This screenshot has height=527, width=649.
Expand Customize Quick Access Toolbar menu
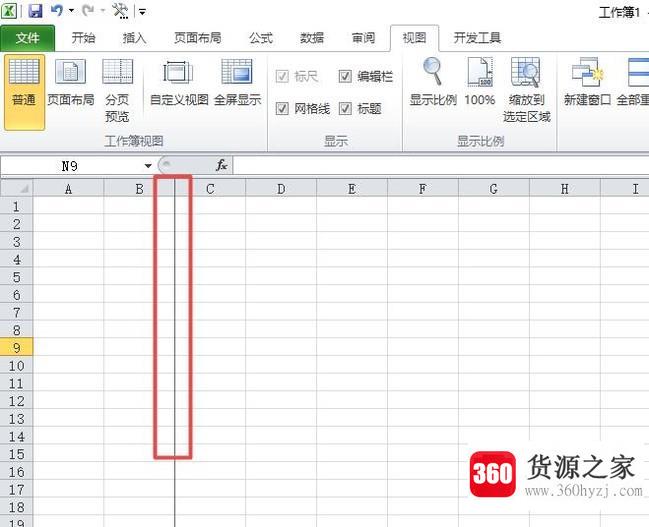coord(142,12)
